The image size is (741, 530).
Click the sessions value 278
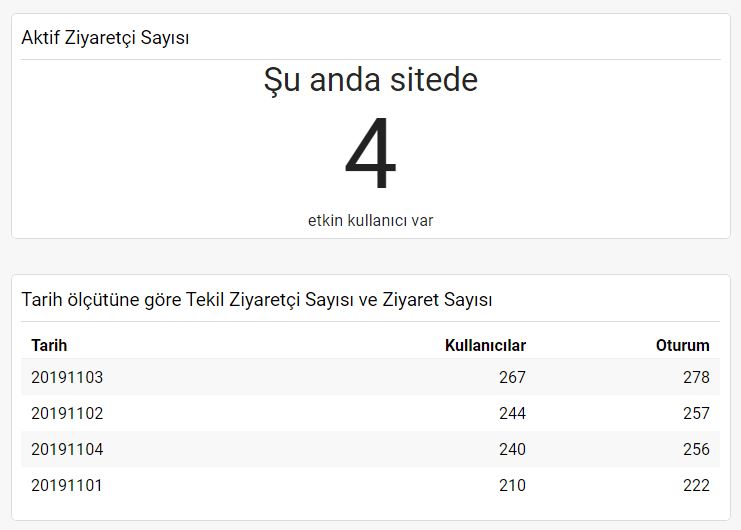click(696, 377)
